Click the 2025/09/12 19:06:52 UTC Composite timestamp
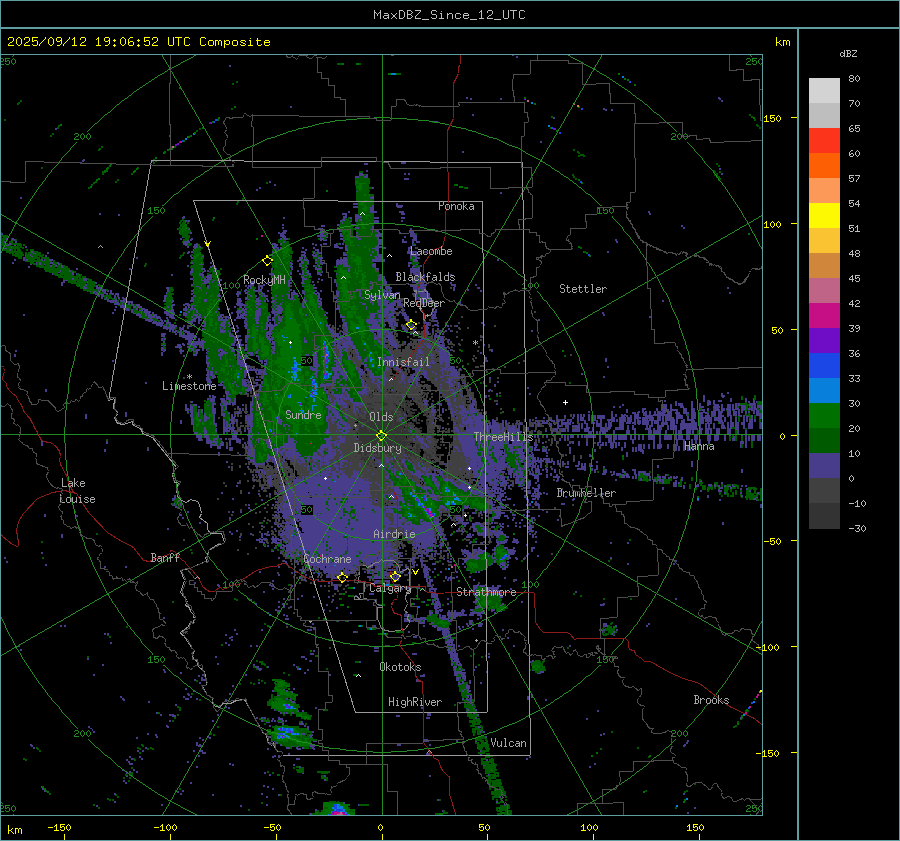This screenshot has height=841, width=900. pyautogui.click(x=138, y=42)
